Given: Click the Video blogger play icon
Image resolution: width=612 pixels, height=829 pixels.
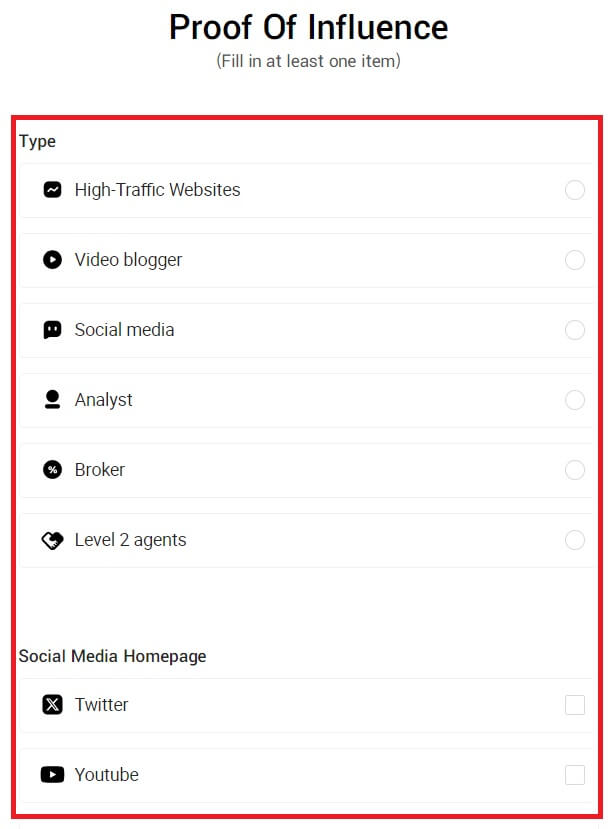Looking at the screenshot, I should click(53, 260).
